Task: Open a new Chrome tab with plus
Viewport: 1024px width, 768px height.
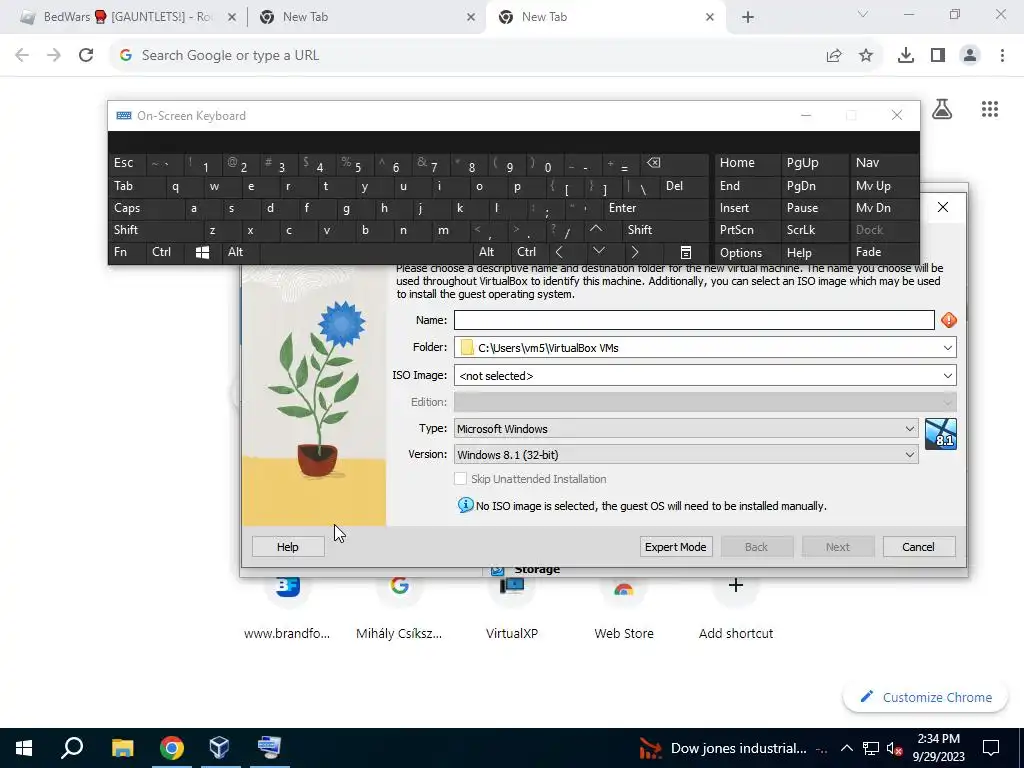Action: pyautogui.click(x=748, y=18)
